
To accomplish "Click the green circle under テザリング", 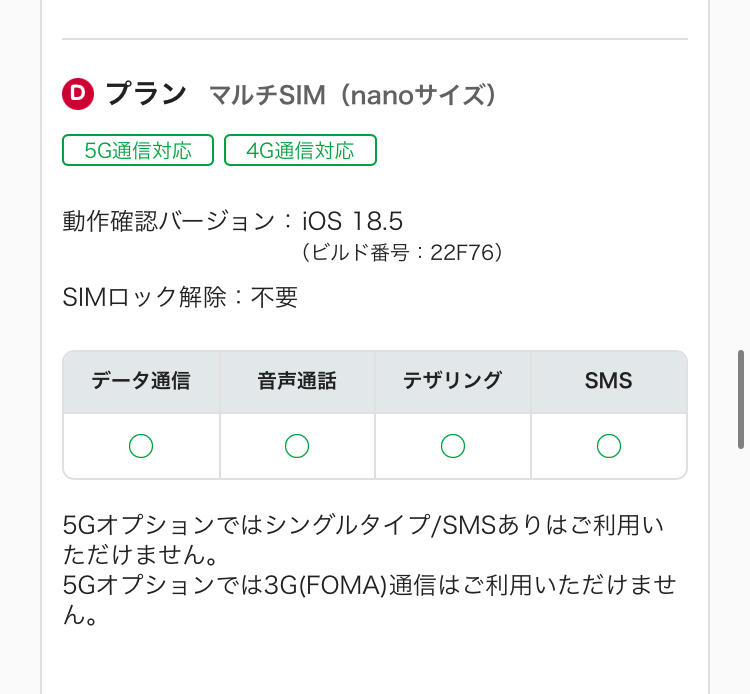I will tap(453, 446).
